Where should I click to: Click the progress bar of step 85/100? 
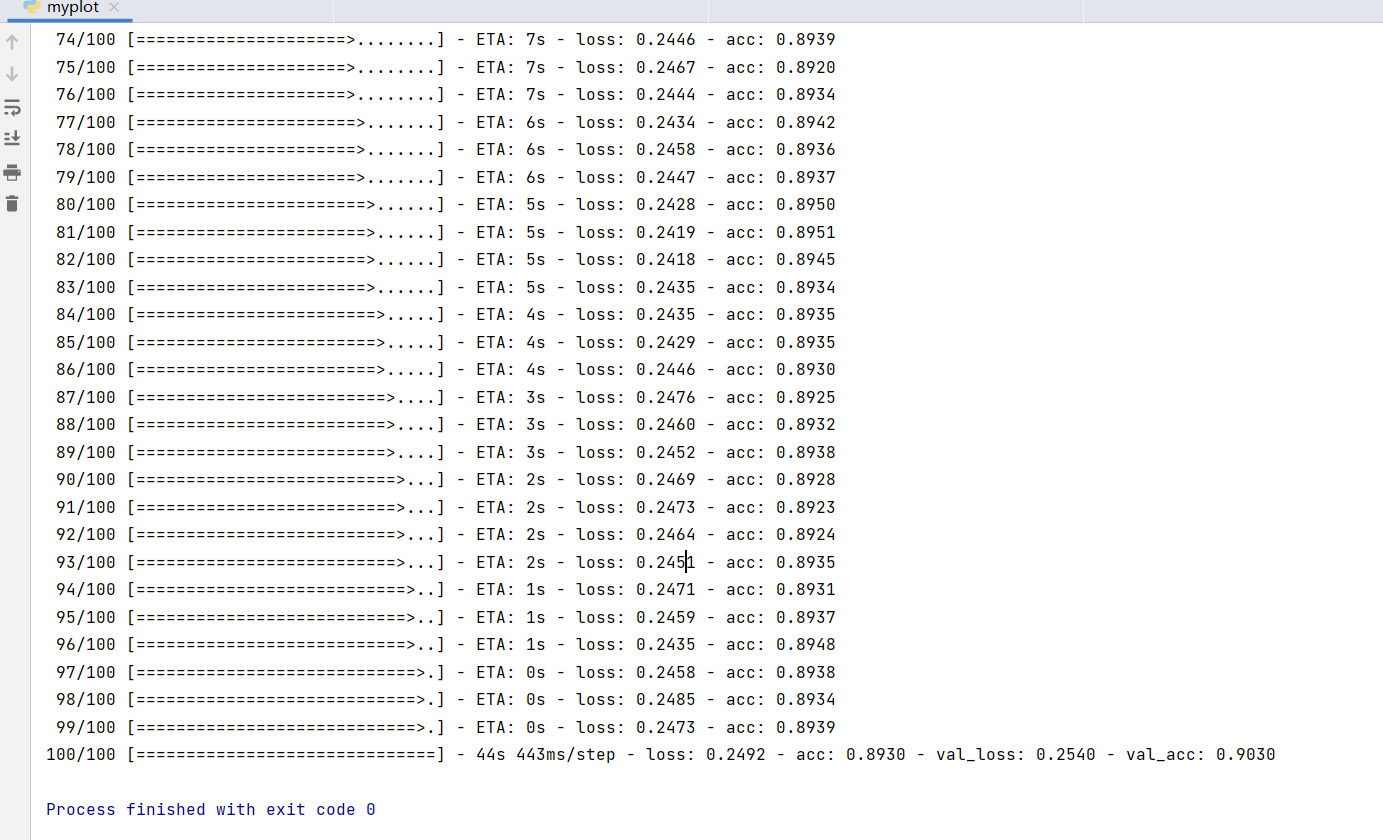286,343
